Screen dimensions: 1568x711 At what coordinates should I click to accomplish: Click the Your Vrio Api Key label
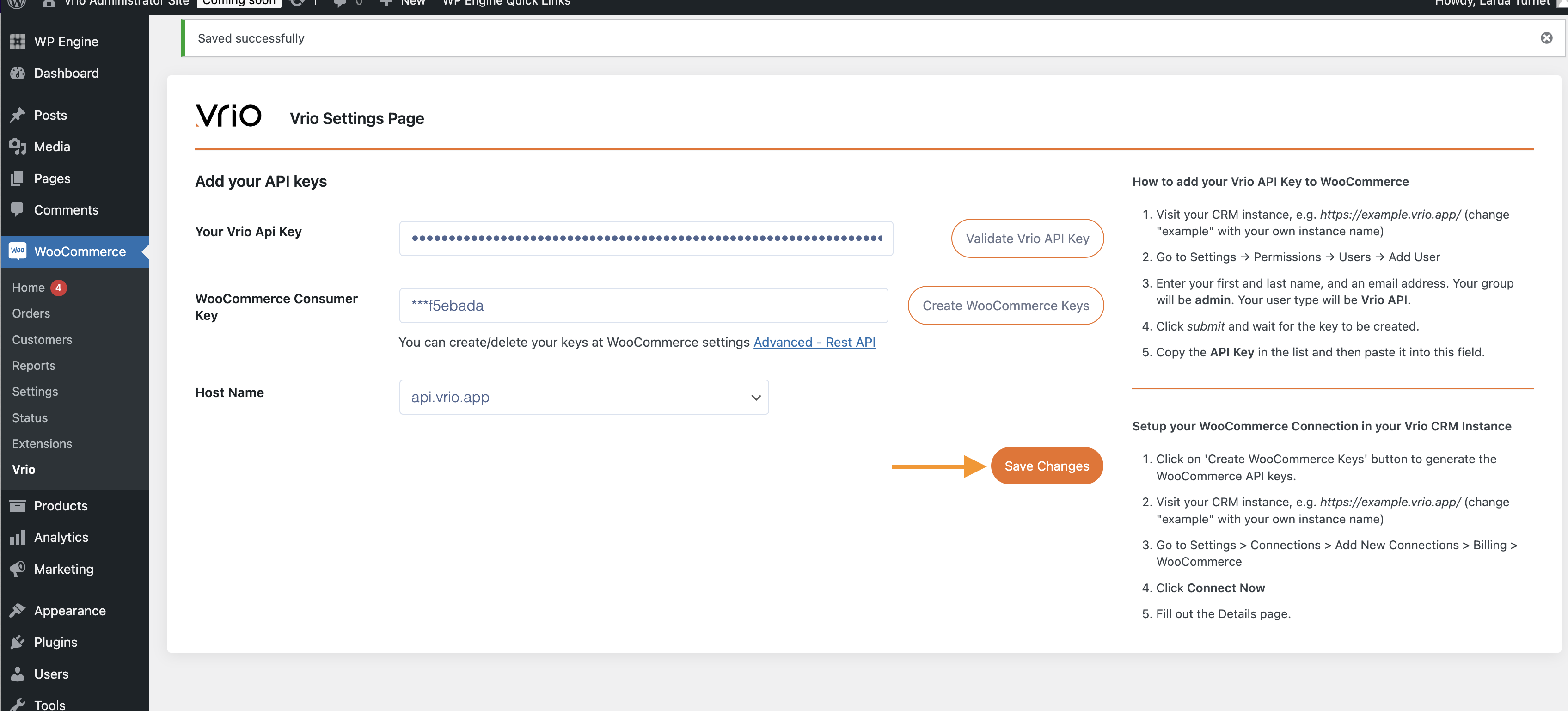point(248,232)
